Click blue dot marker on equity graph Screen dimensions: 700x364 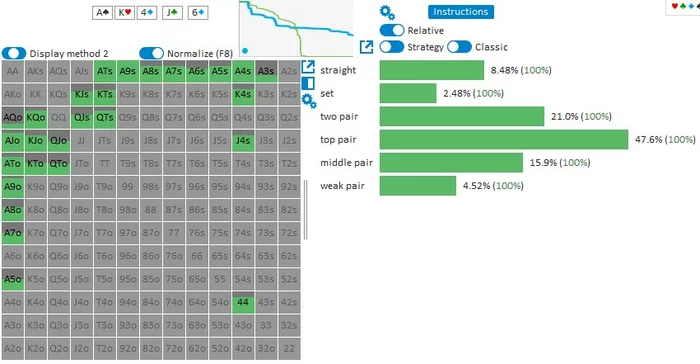[x=245, y=51]
